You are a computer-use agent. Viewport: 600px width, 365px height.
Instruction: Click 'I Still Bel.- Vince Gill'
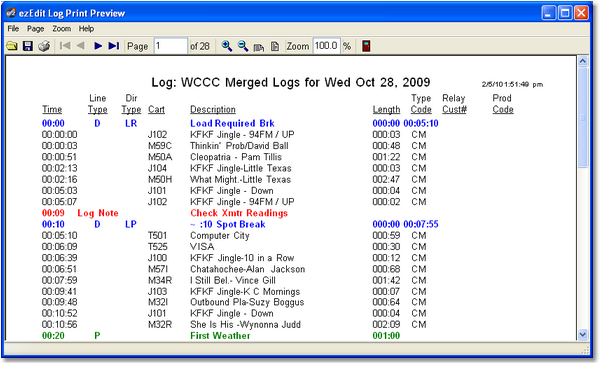point(233,280)
